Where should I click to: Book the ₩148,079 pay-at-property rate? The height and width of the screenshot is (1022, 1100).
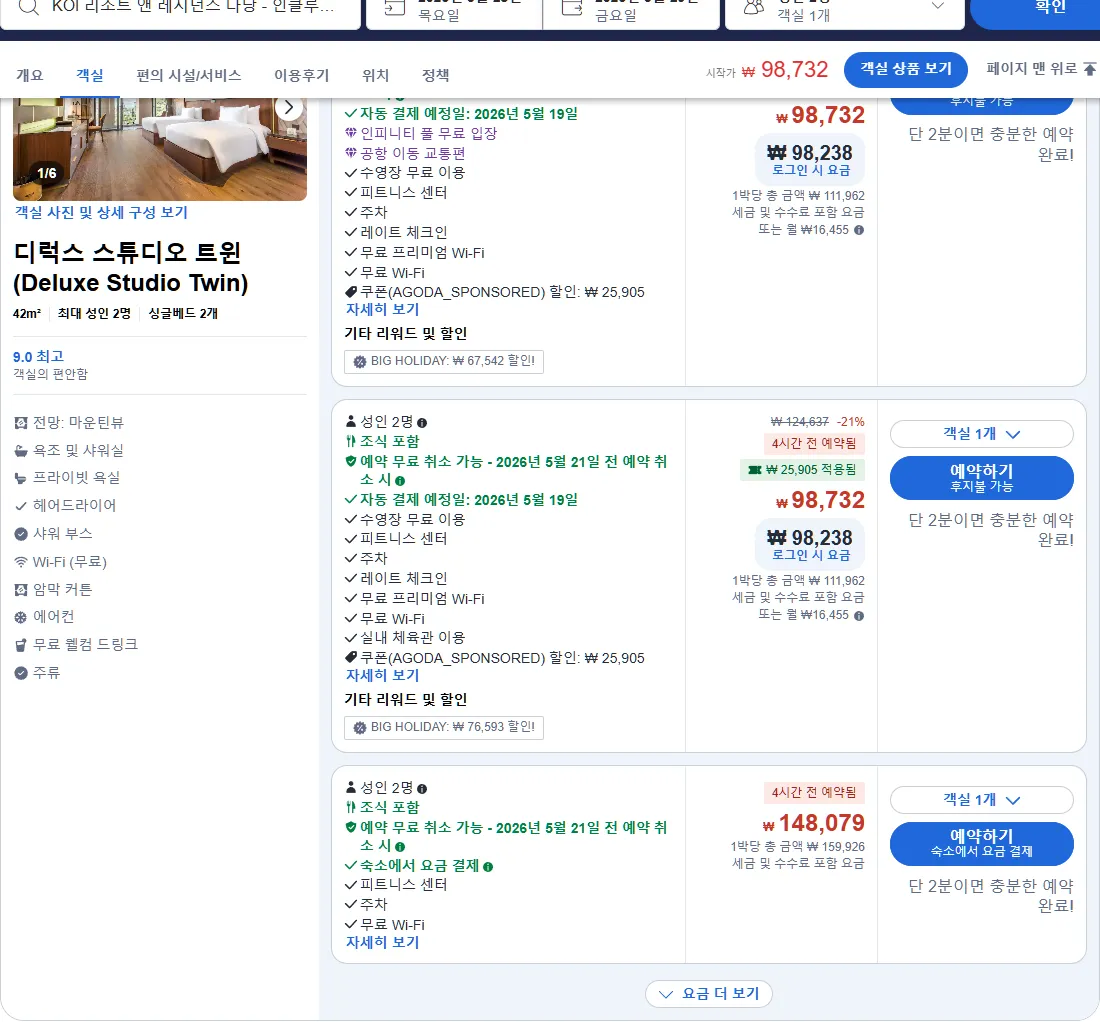(981, 844)
